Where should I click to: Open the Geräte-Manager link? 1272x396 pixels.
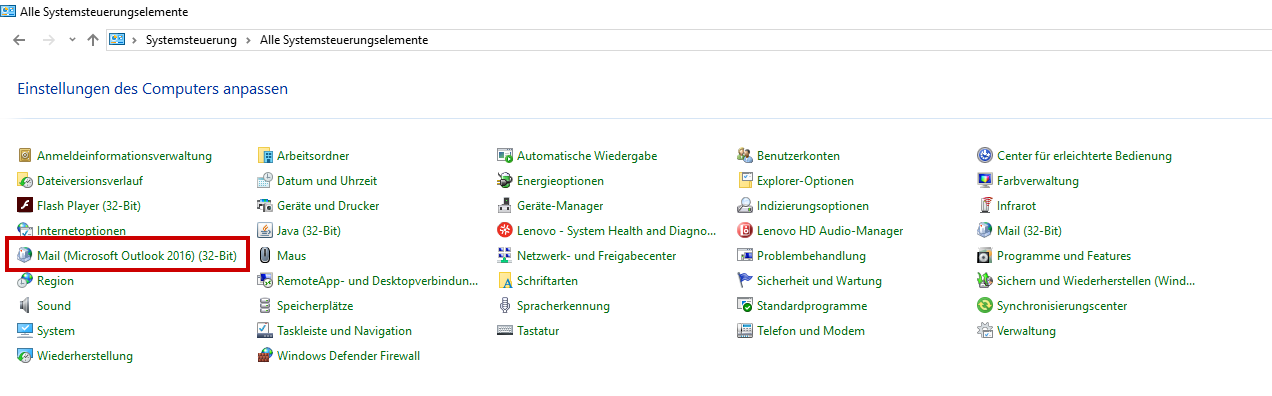coord(560,206)
